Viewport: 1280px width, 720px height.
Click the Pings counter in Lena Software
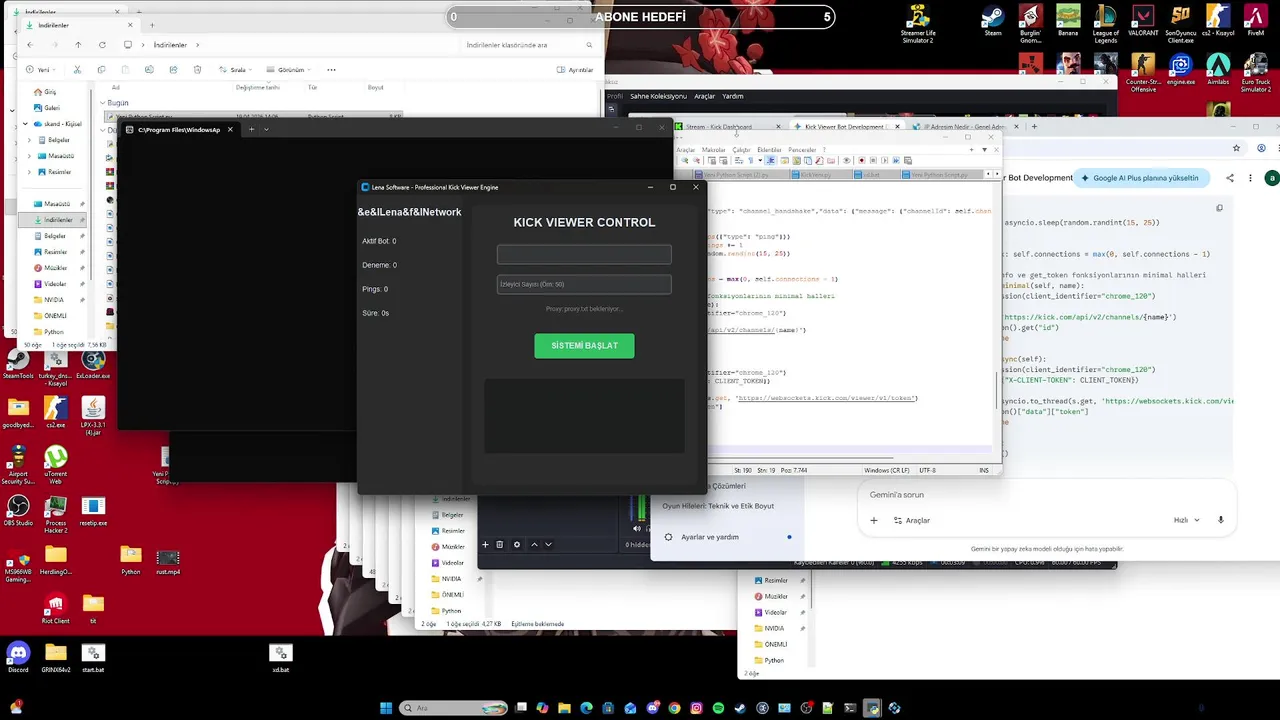[x=375, y=289]
